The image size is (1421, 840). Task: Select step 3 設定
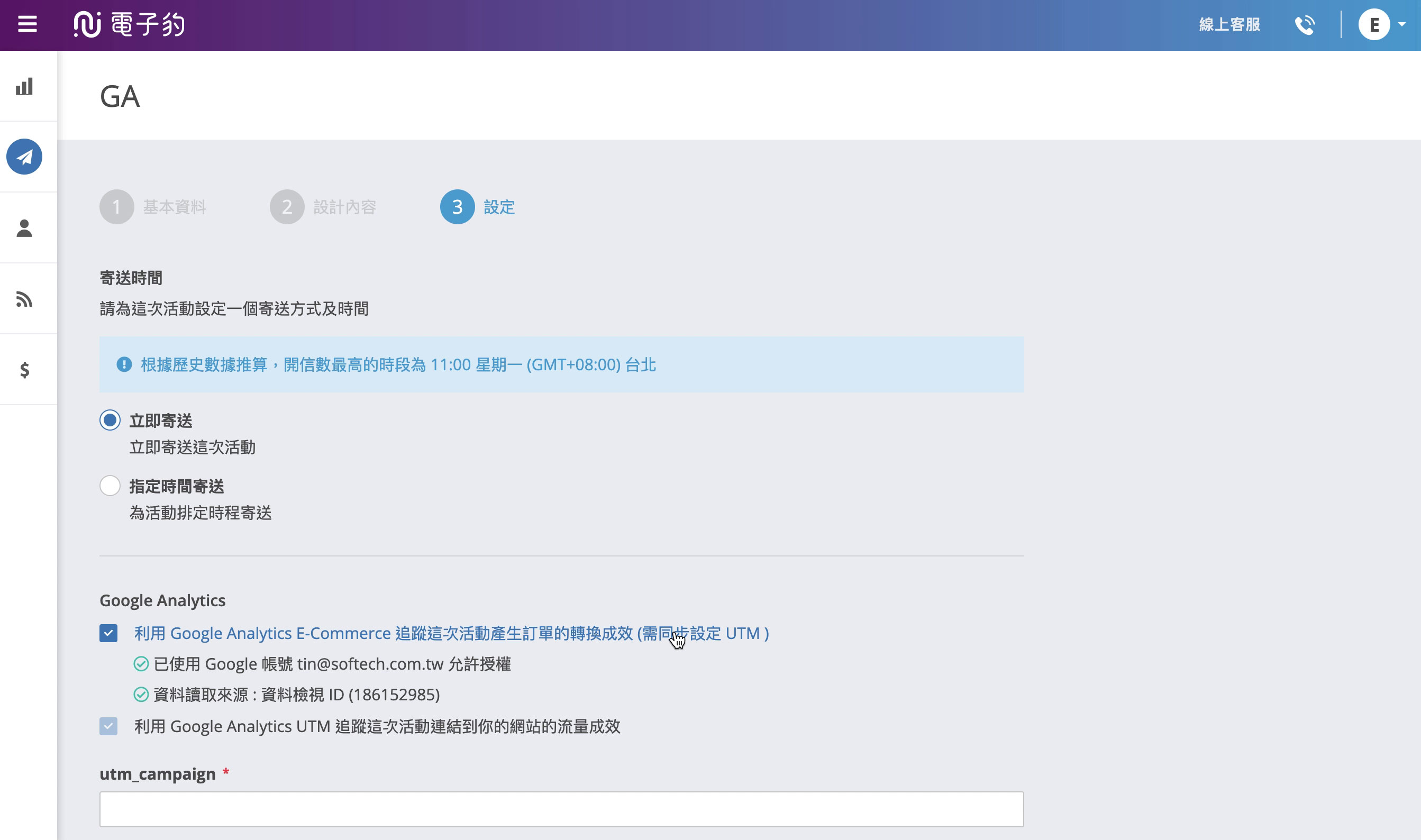pos(477,207)
